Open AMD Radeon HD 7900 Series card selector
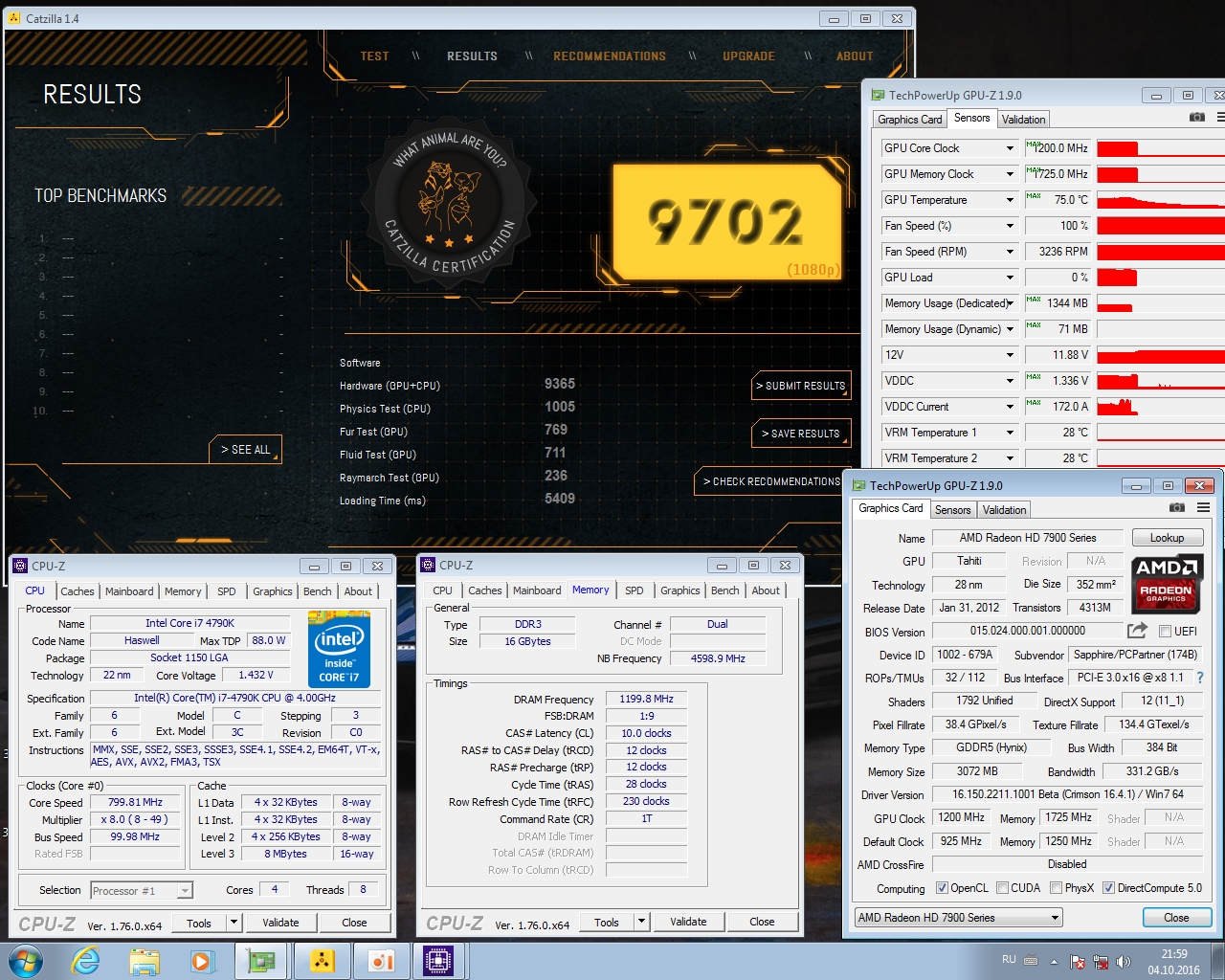The width and height of the screenshot is (1225, 980). pyautogui.click(x=959, y=917)
